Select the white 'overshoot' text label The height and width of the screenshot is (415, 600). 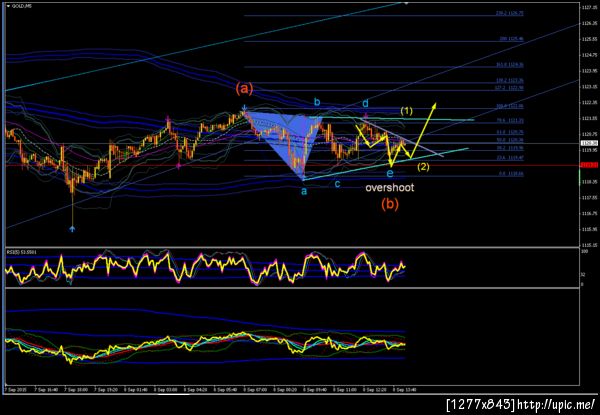[x=390, y=188]
